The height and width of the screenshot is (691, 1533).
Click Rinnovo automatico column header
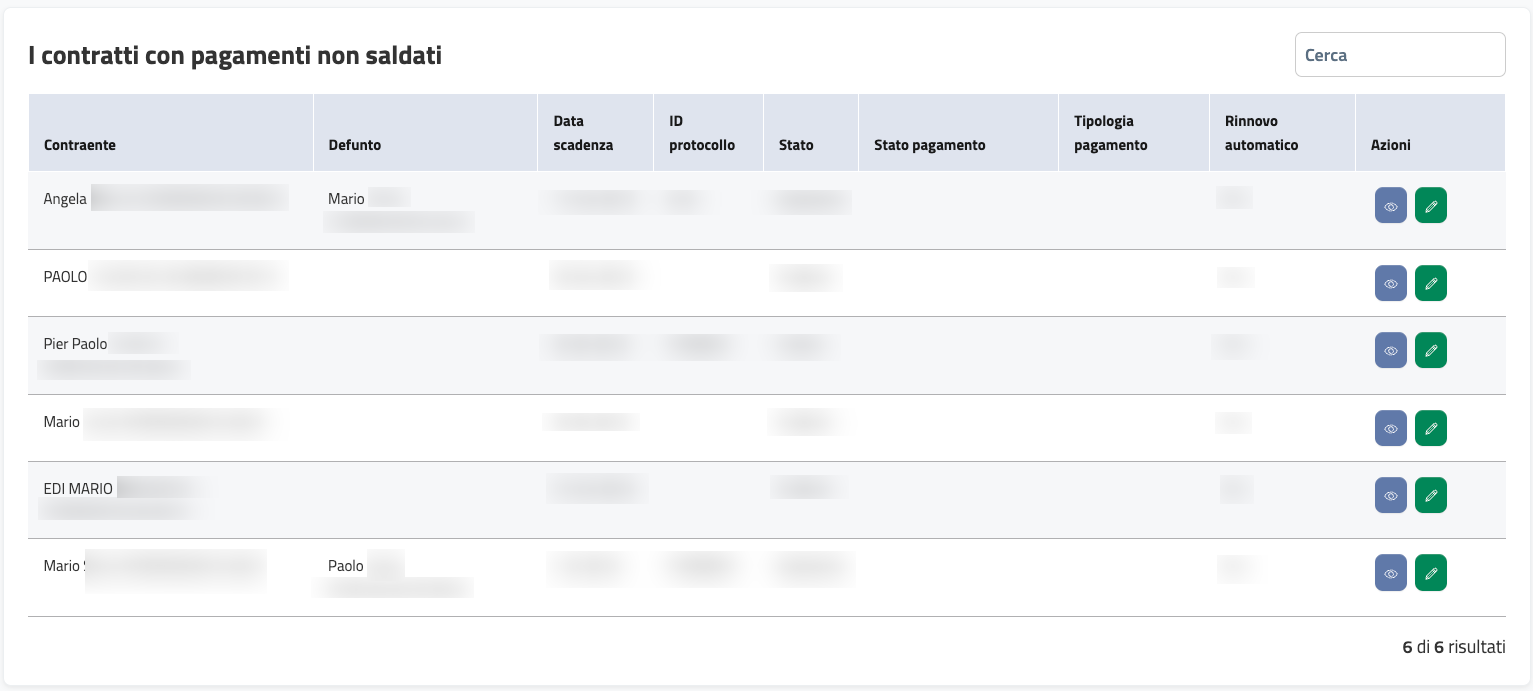tap(1261, 133)
